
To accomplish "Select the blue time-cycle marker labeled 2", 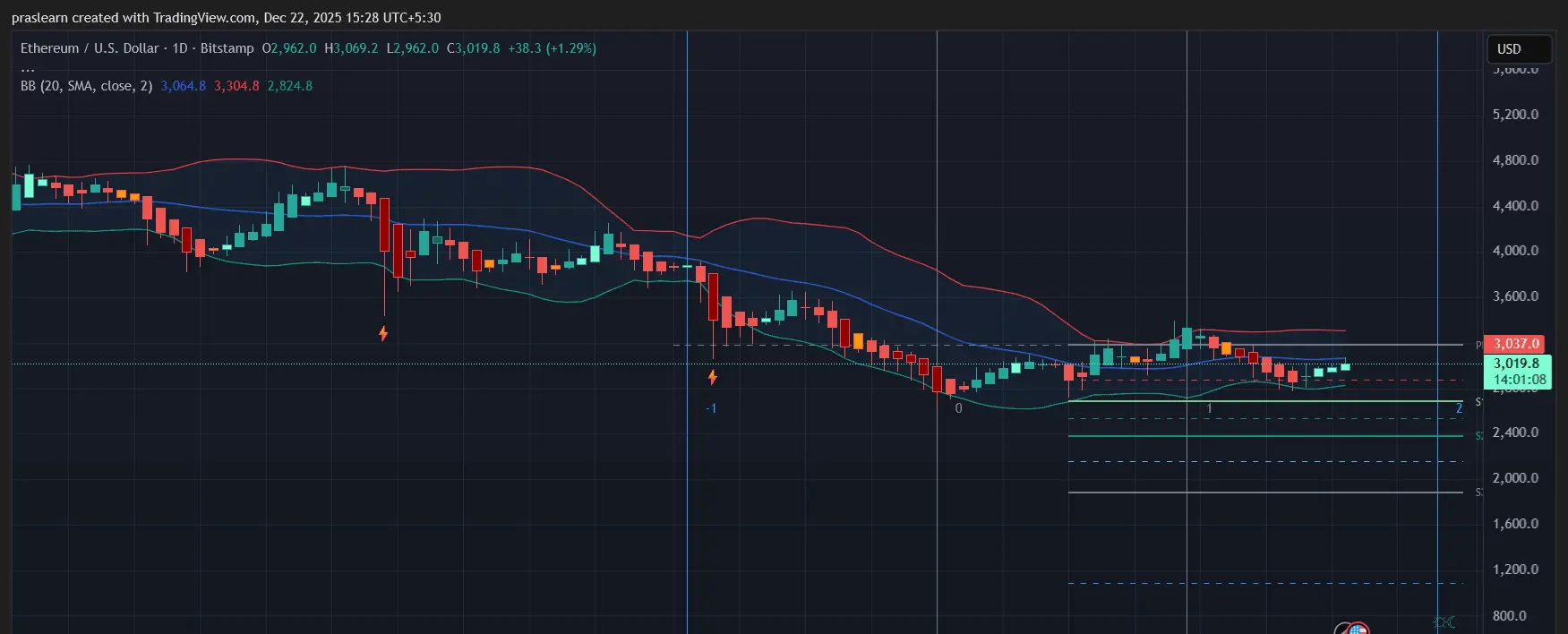I will [1459, 408].
